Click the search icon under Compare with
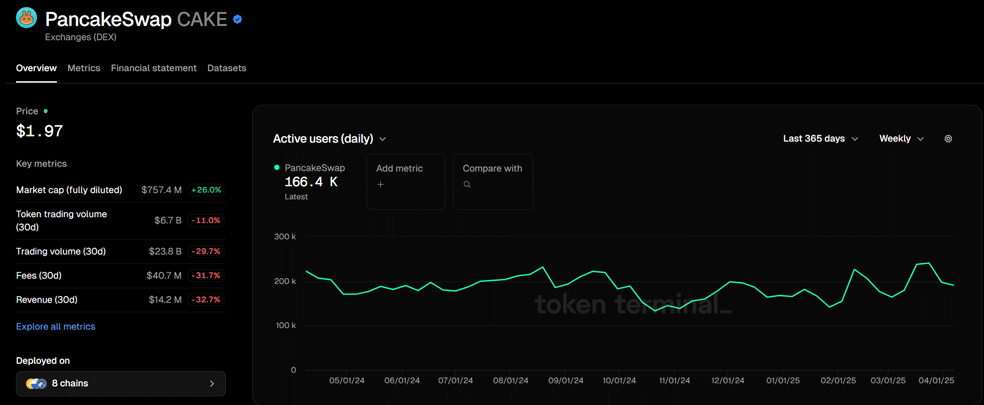 466,185
